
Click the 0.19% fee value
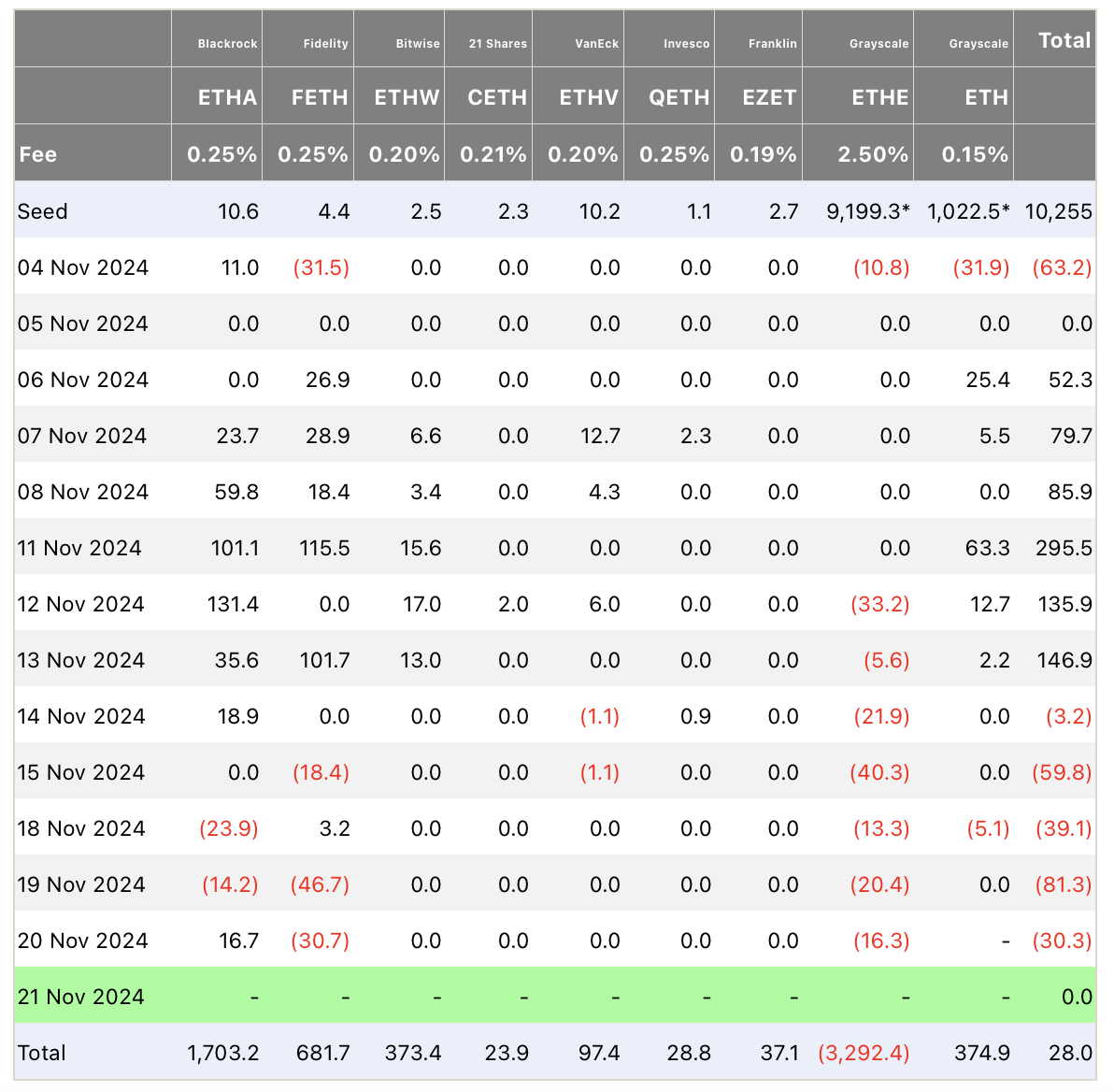(x=763, y=154)
